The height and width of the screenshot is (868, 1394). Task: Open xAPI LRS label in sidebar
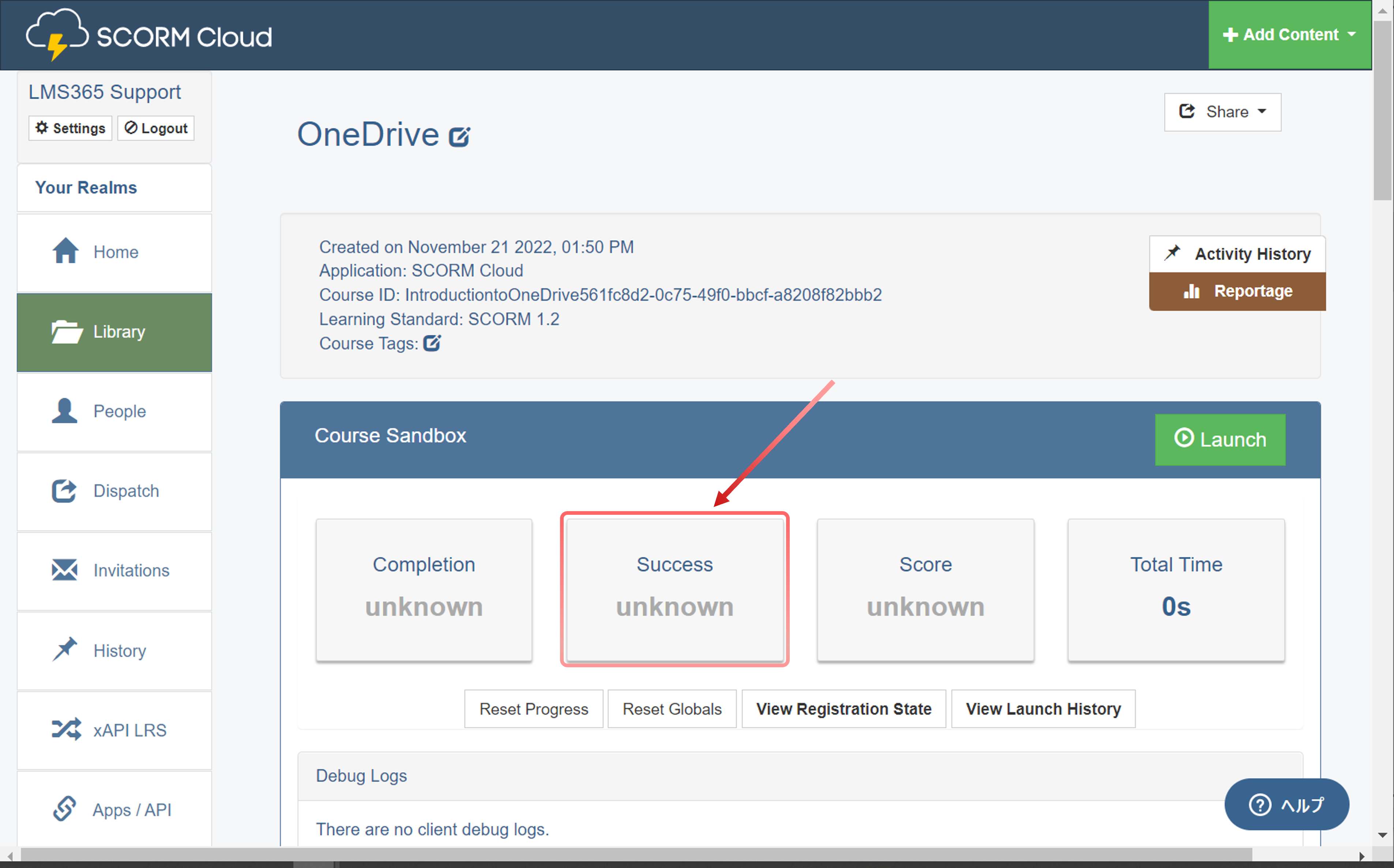tap(130, 730)
